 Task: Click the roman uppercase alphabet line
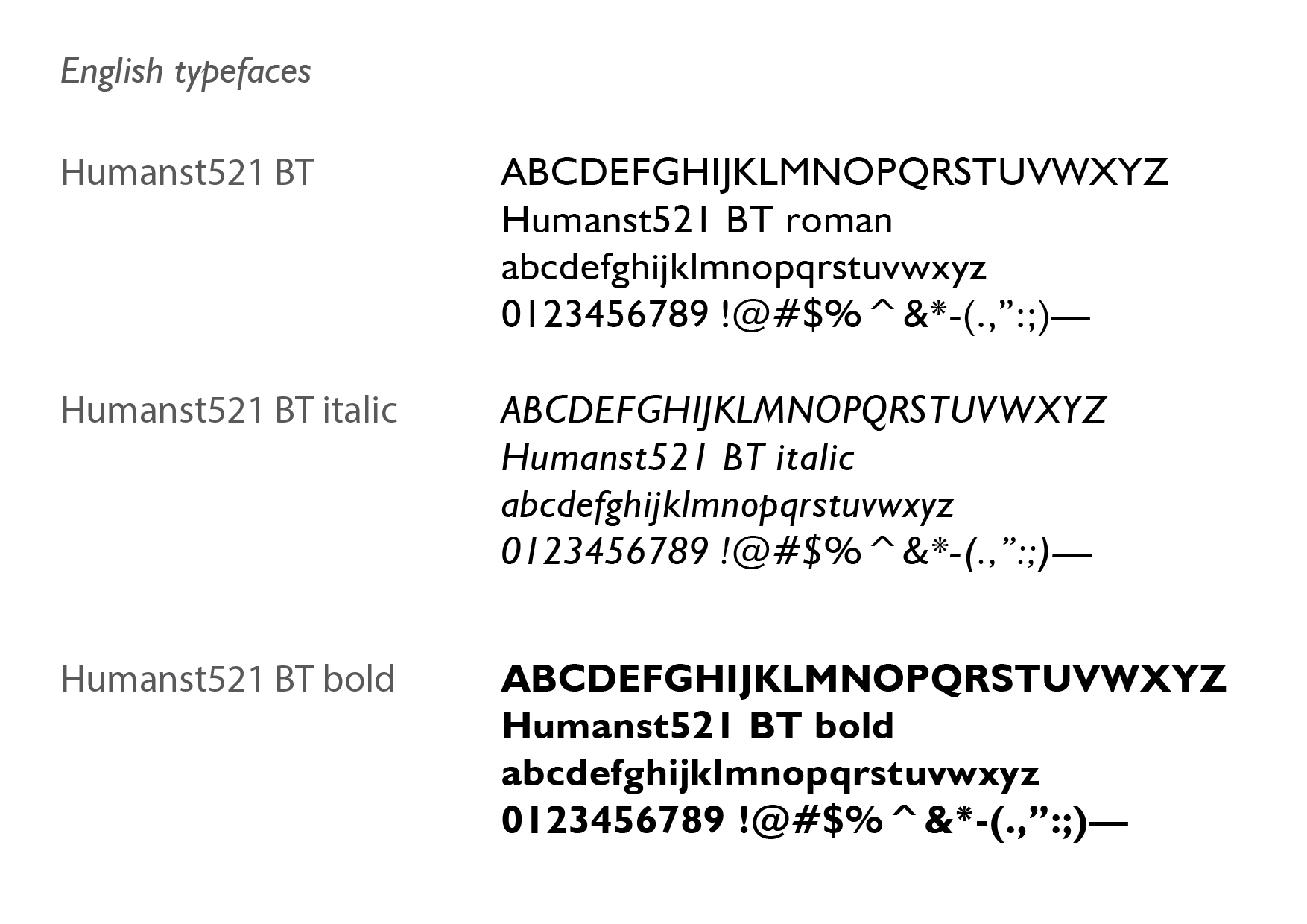(834, 173)
